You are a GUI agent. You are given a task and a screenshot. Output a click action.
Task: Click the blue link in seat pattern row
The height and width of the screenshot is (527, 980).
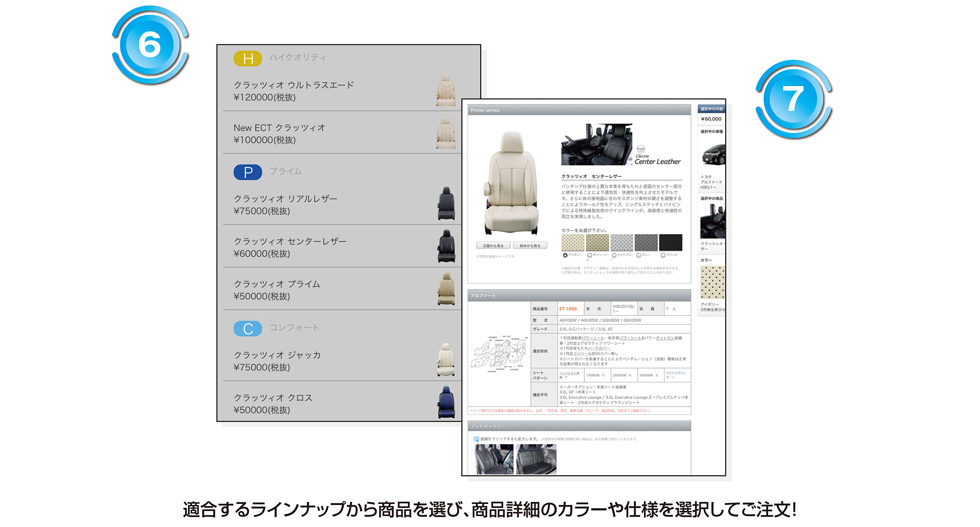pyautogui.click(x=676, y=375)
